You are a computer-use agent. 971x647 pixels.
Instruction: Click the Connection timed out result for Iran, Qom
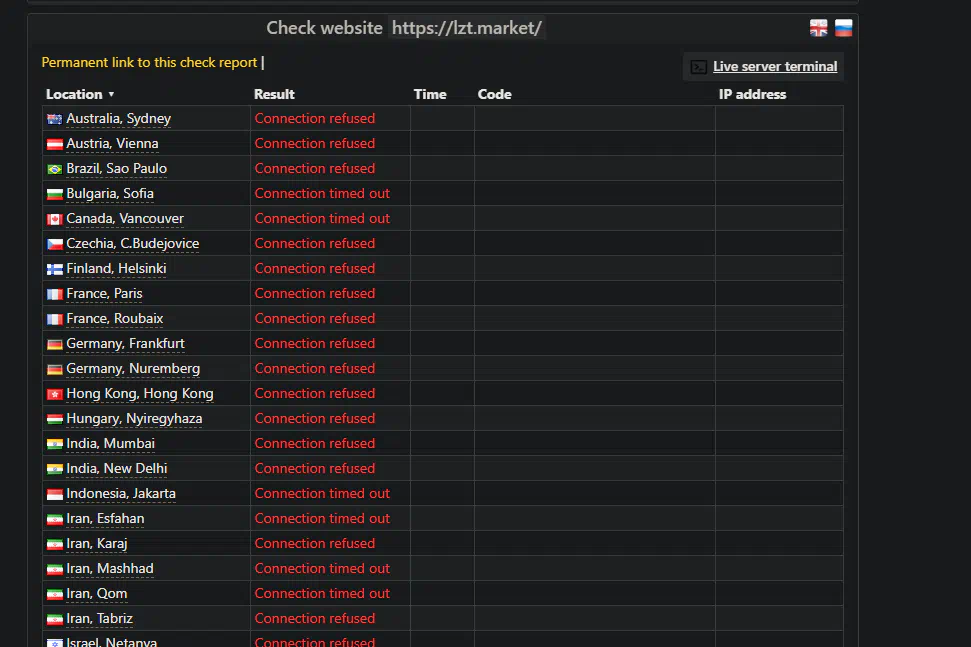pyautogui.click(x=322, y=593)
